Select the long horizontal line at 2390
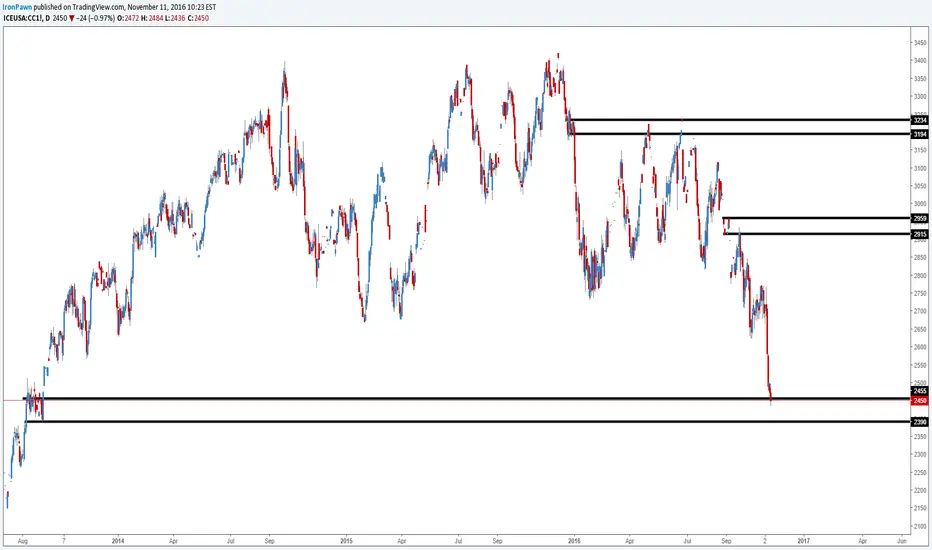Screen dimensions: 932x550 coord(470,422)
